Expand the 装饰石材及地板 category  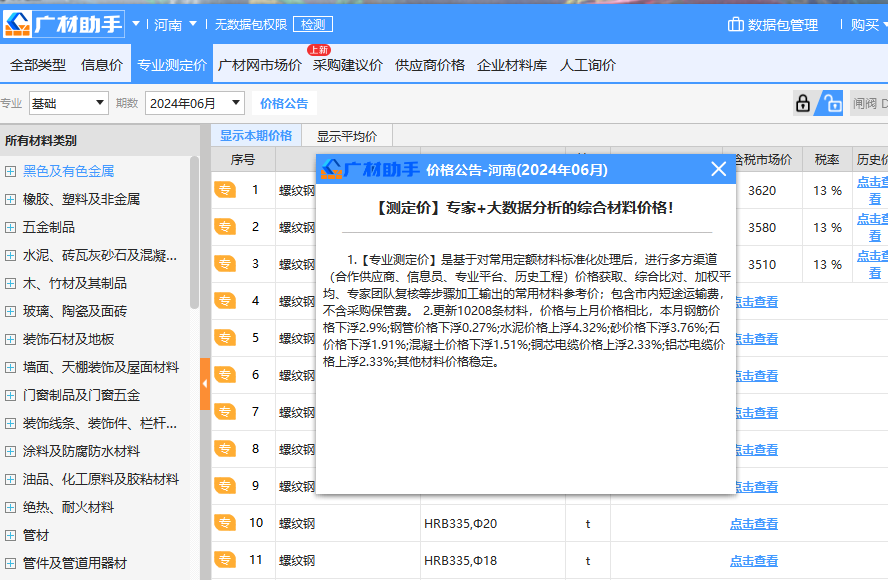[x=10, y=339]
